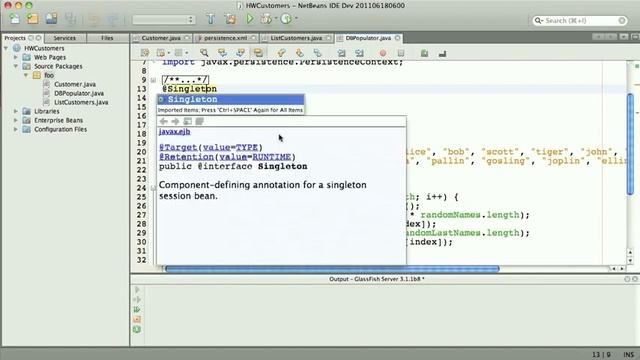Screen dimensions: 640x360
Task: Collapse the foo package node
Action: [x=26, y=75]
